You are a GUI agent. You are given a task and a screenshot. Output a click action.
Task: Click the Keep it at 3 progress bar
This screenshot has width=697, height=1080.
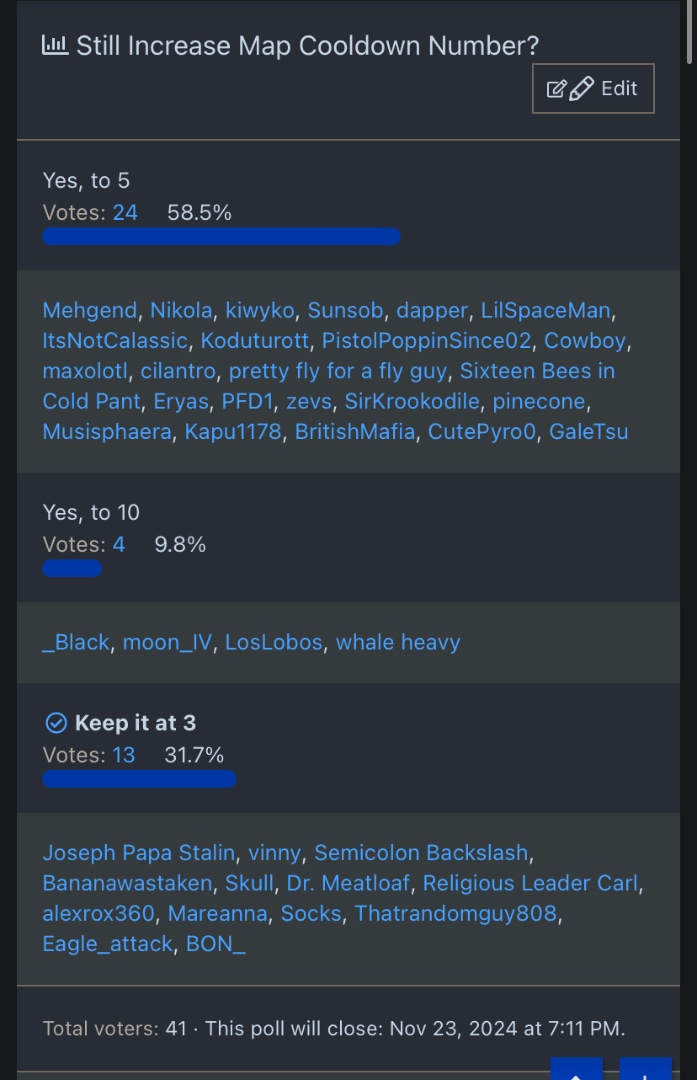[139, 779]
